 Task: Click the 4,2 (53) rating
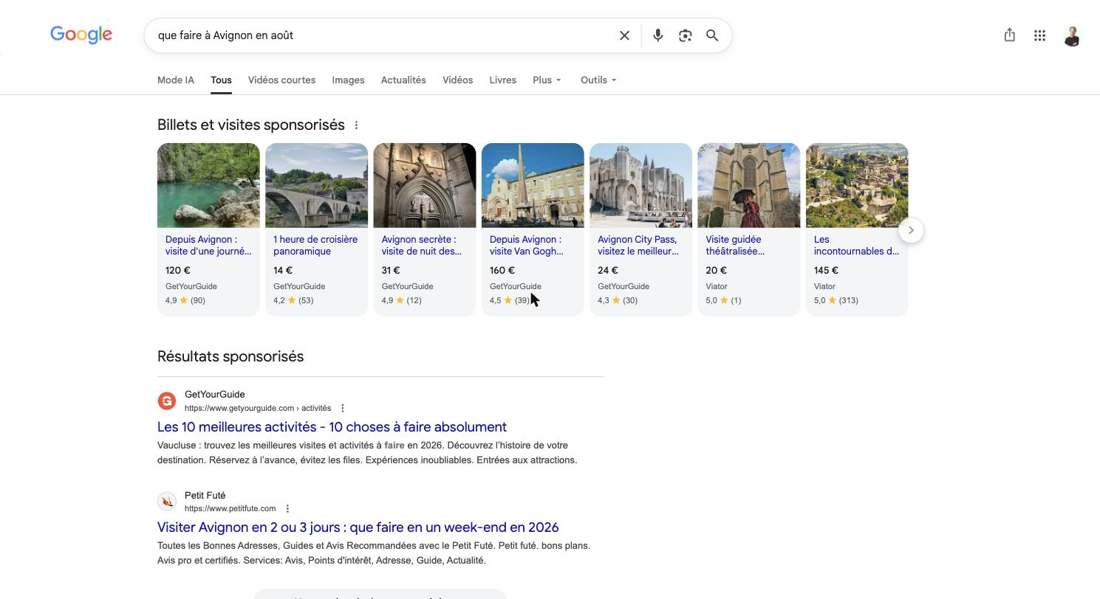(x=293, y=300)
